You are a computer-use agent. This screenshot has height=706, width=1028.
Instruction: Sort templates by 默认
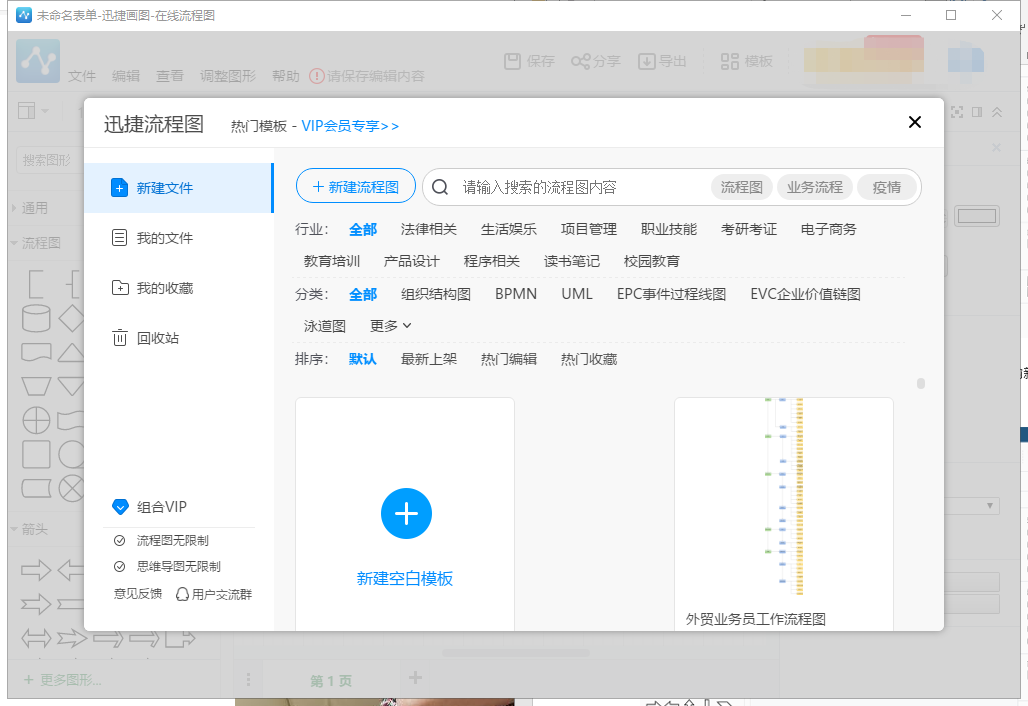(363, 359)
